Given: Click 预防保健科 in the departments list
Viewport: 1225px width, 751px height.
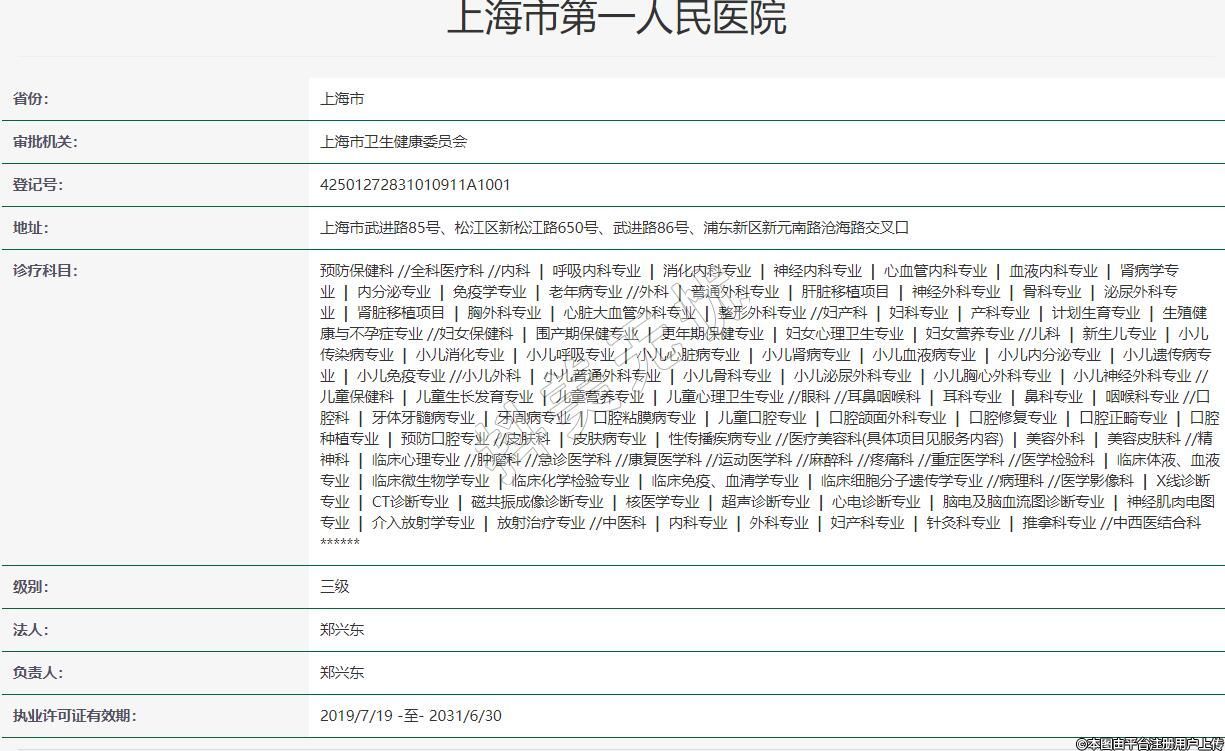Looking at the screenshot, I should tap(356, 271).
